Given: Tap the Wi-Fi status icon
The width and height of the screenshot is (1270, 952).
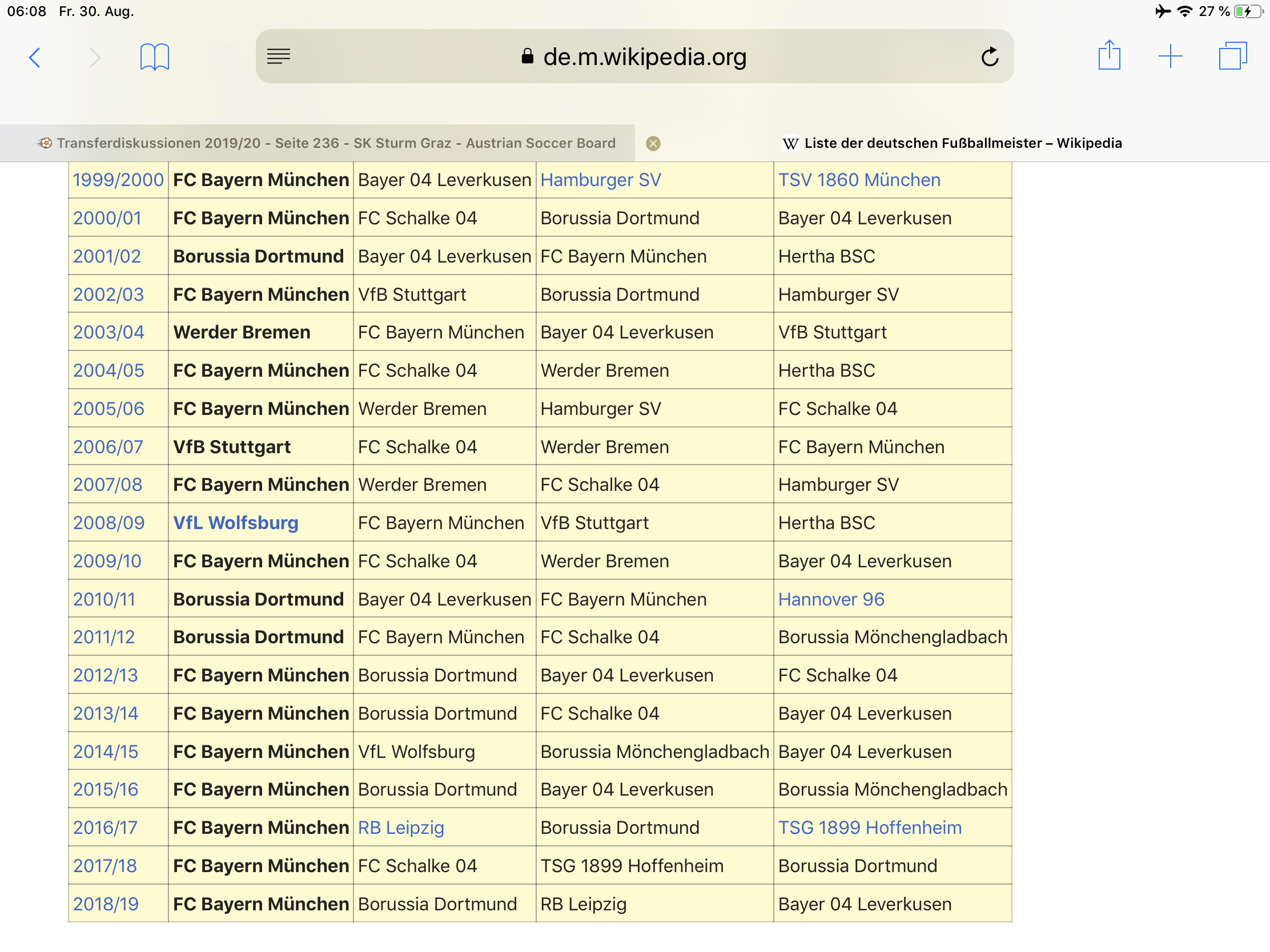Looking at the screenshot, I should pyautogui.click(x=1184, y=11).
